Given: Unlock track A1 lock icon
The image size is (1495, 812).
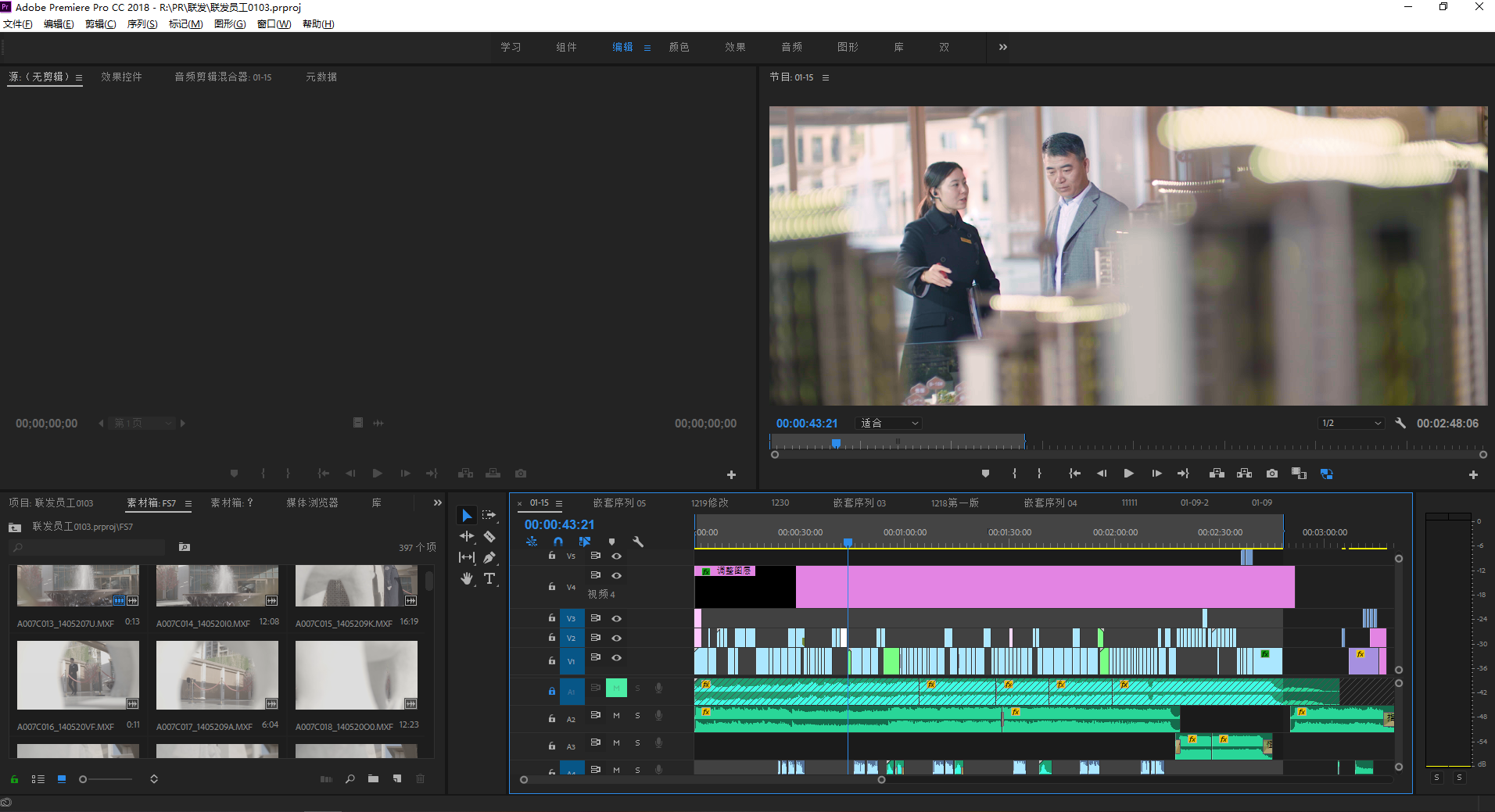Looking at the screenshot, I should click(551, 691).
